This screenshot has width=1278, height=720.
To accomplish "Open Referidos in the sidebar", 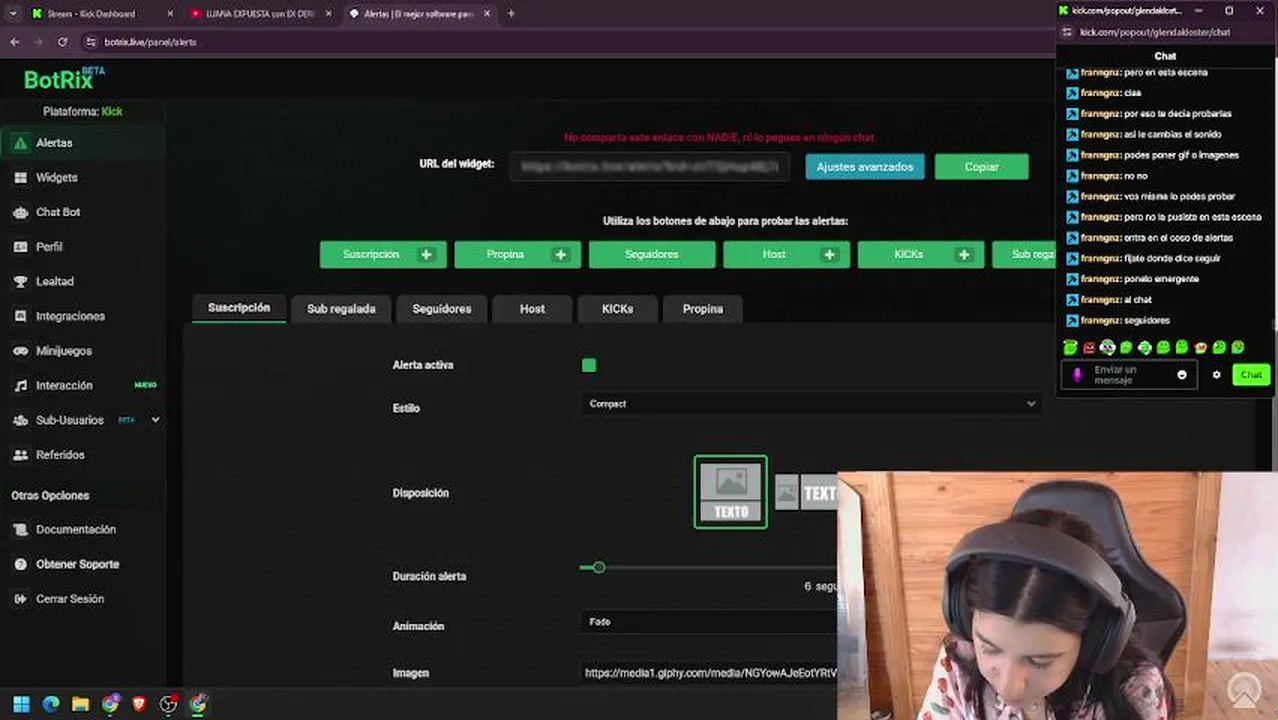I will point(60,455).
